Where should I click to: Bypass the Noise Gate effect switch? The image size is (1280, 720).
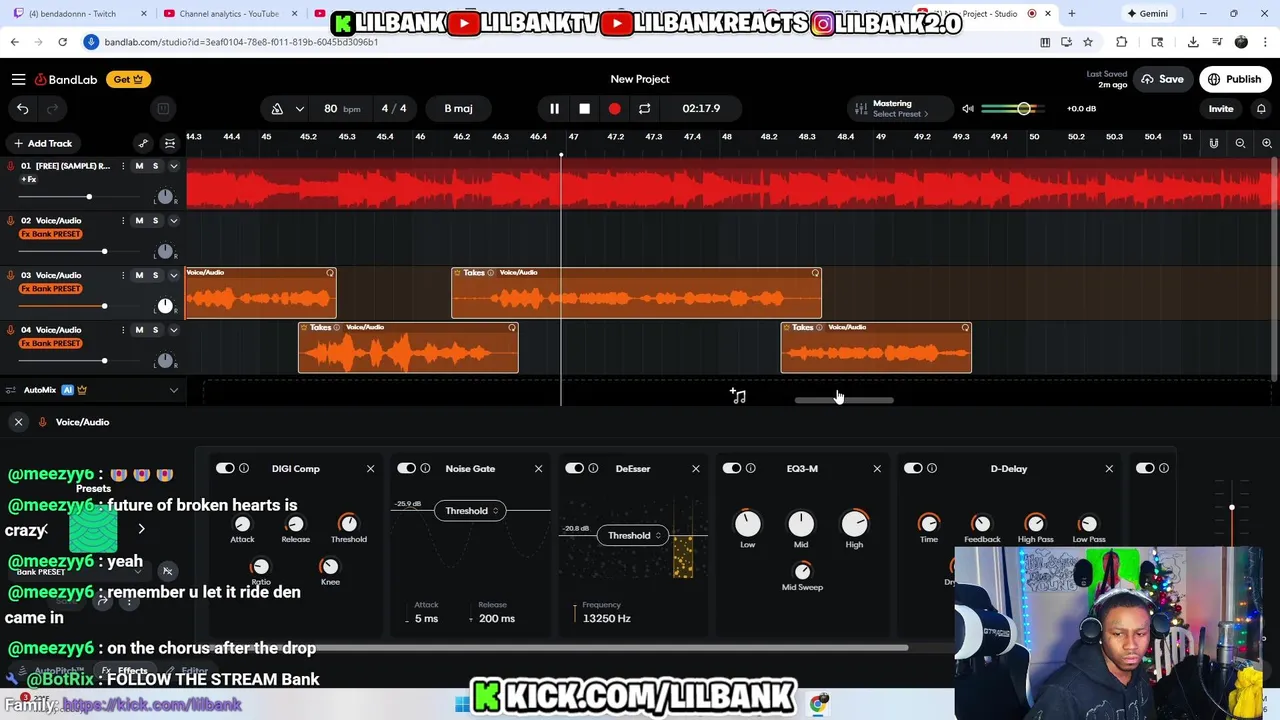406,468
